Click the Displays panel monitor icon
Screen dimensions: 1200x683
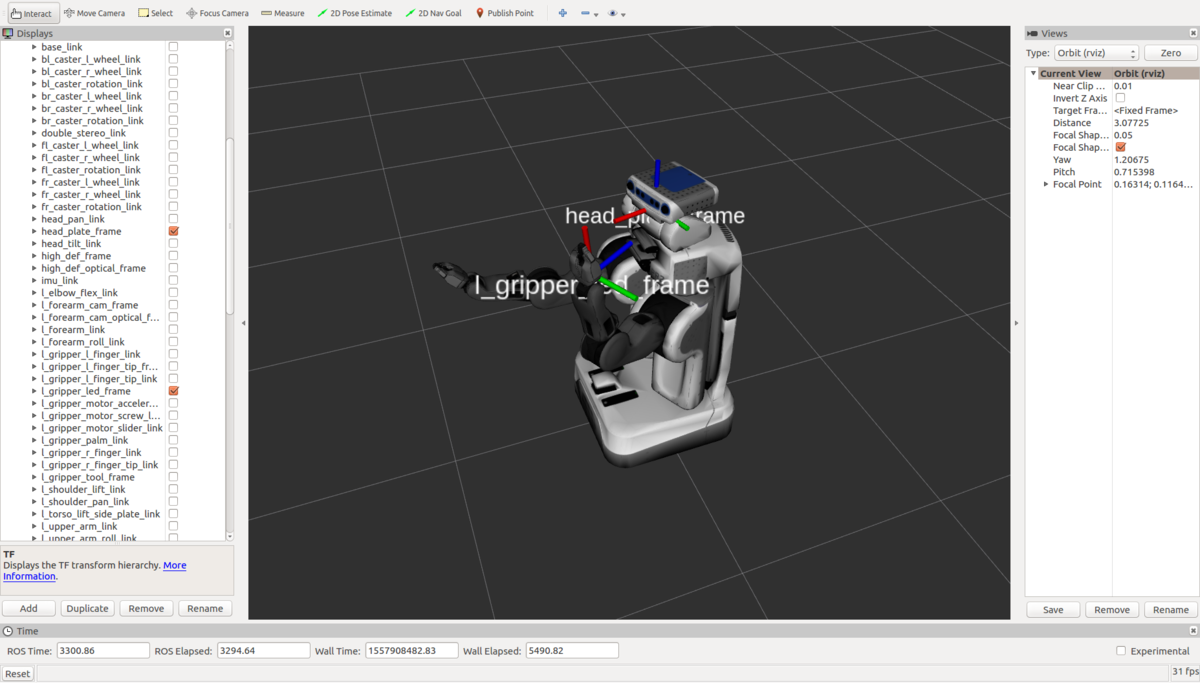(x=8, y=33)
